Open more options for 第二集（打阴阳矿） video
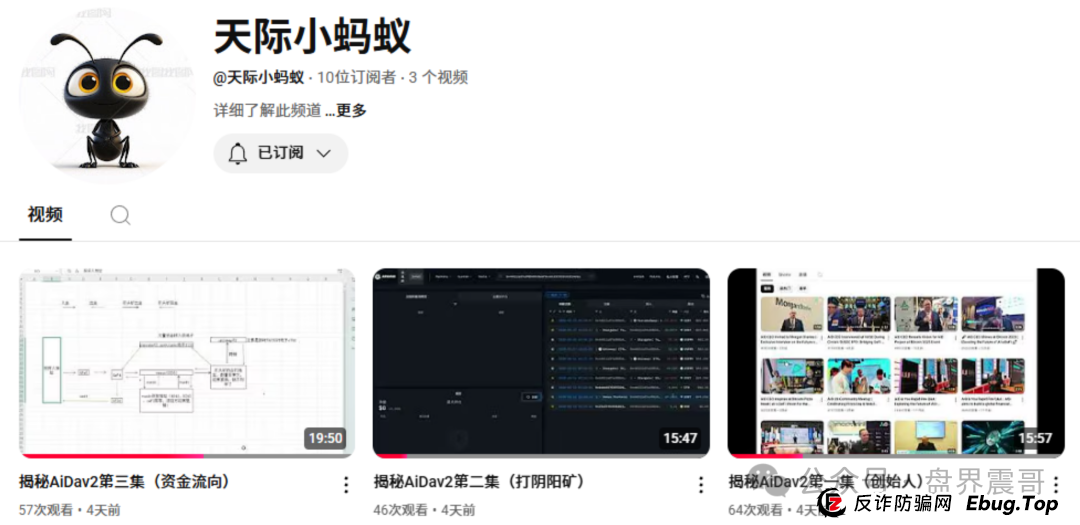The width and height of the screenshot is (1080, 525). 701,485
